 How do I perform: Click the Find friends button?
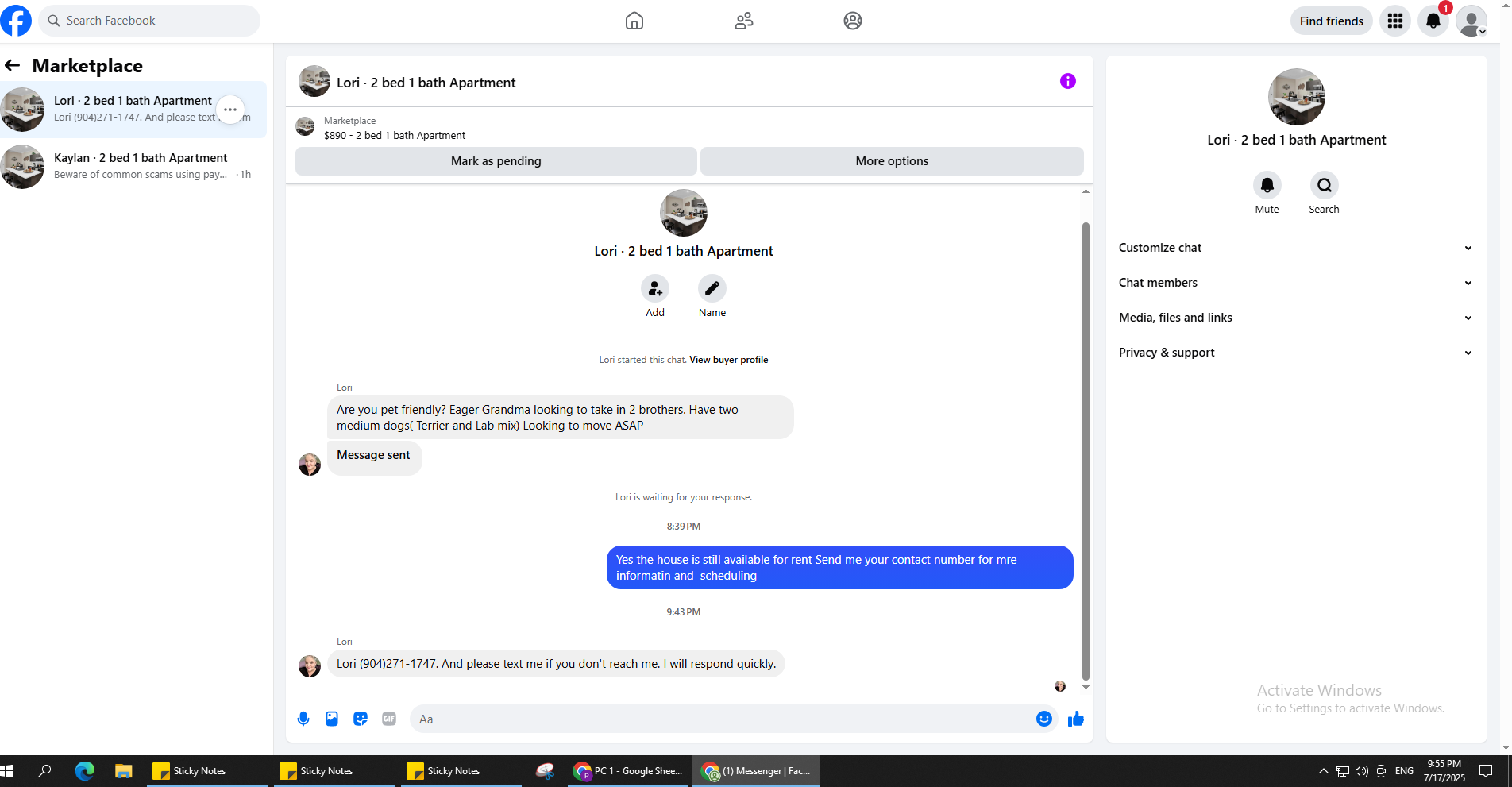(1332, 21)
